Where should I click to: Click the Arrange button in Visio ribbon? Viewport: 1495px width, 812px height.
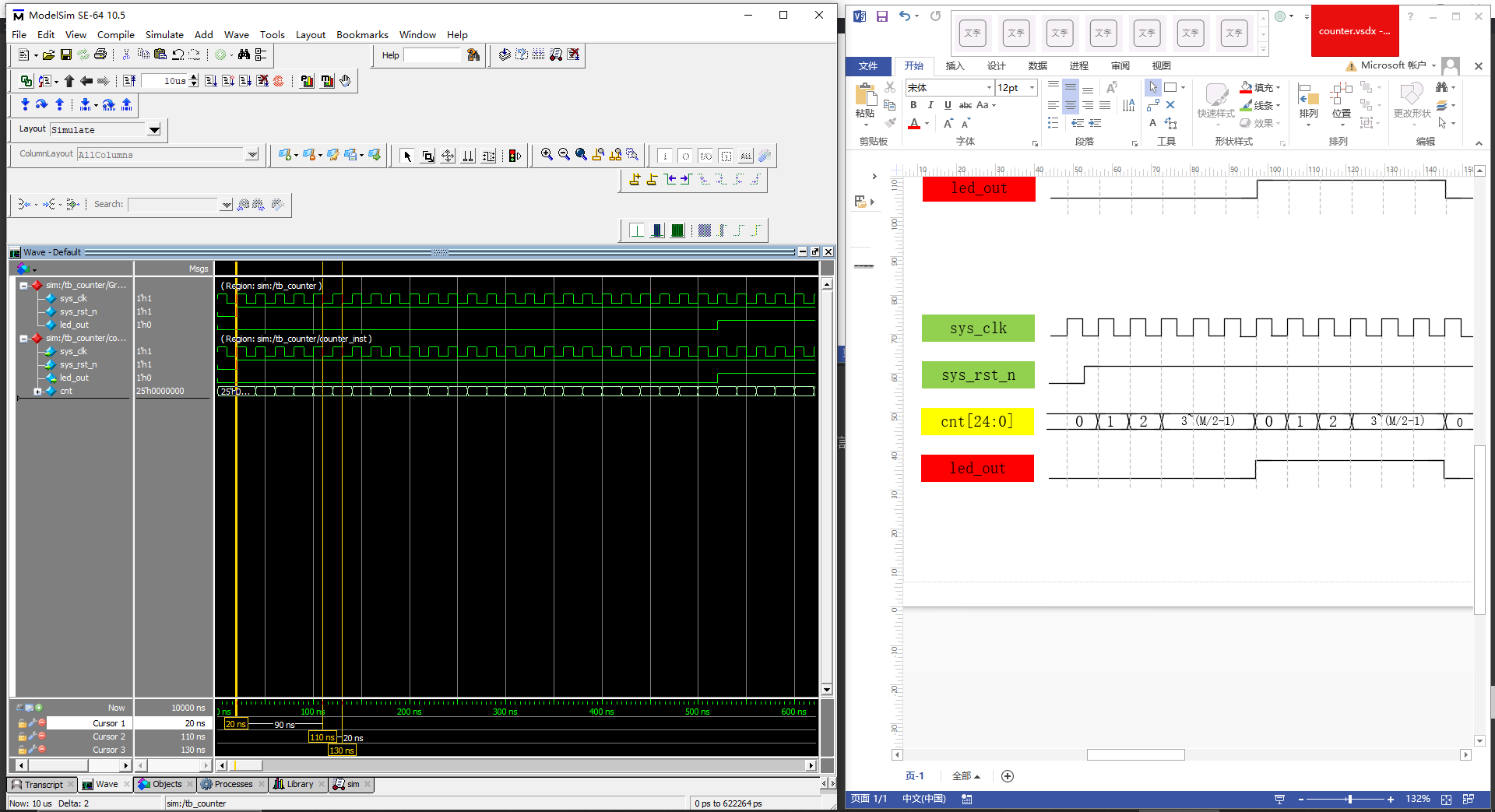click(x=1308, y=104)
